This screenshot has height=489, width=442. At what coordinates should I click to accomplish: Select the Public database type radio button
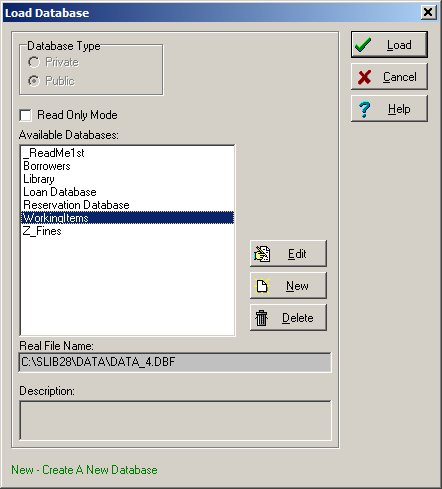click(x=34, y=81)
